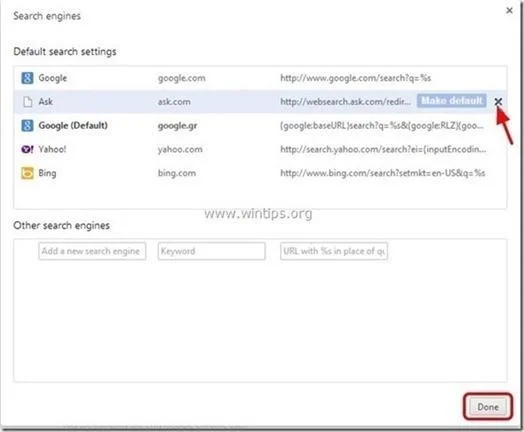Click the Google (Default) row icon
Screen dimensions: 524x432
(x=27, y=126)
